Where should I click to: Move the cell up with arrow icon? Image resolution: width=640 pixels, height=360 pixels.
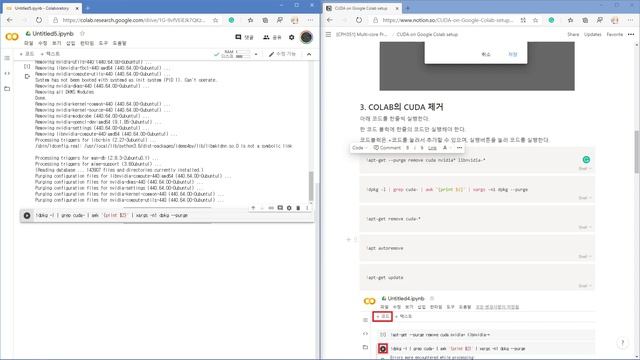pos(253,208)
